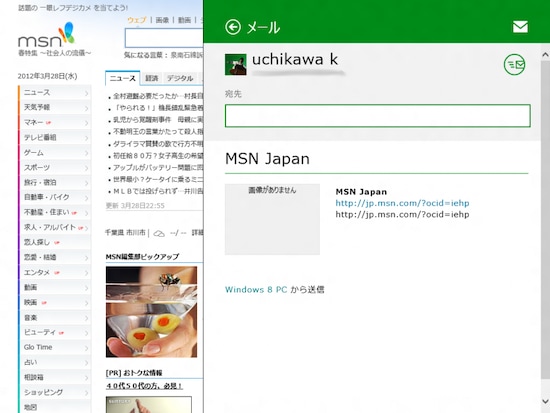This screenshot has width=550, height=413.
Task: Open the blue jp.msn.com hyperlink
Action: point(402,203)
